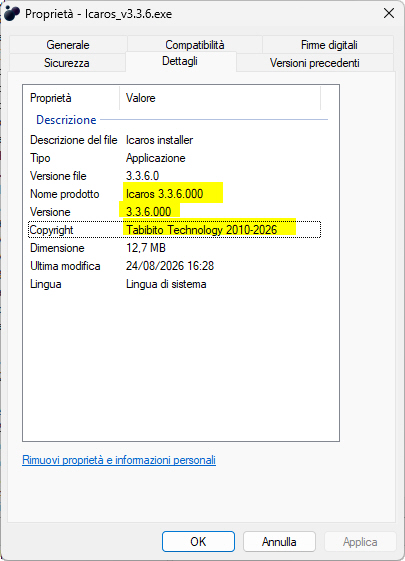Click the value Applicazione
The width and height of the screenshot is (405, 561).
tap(156, 158)
